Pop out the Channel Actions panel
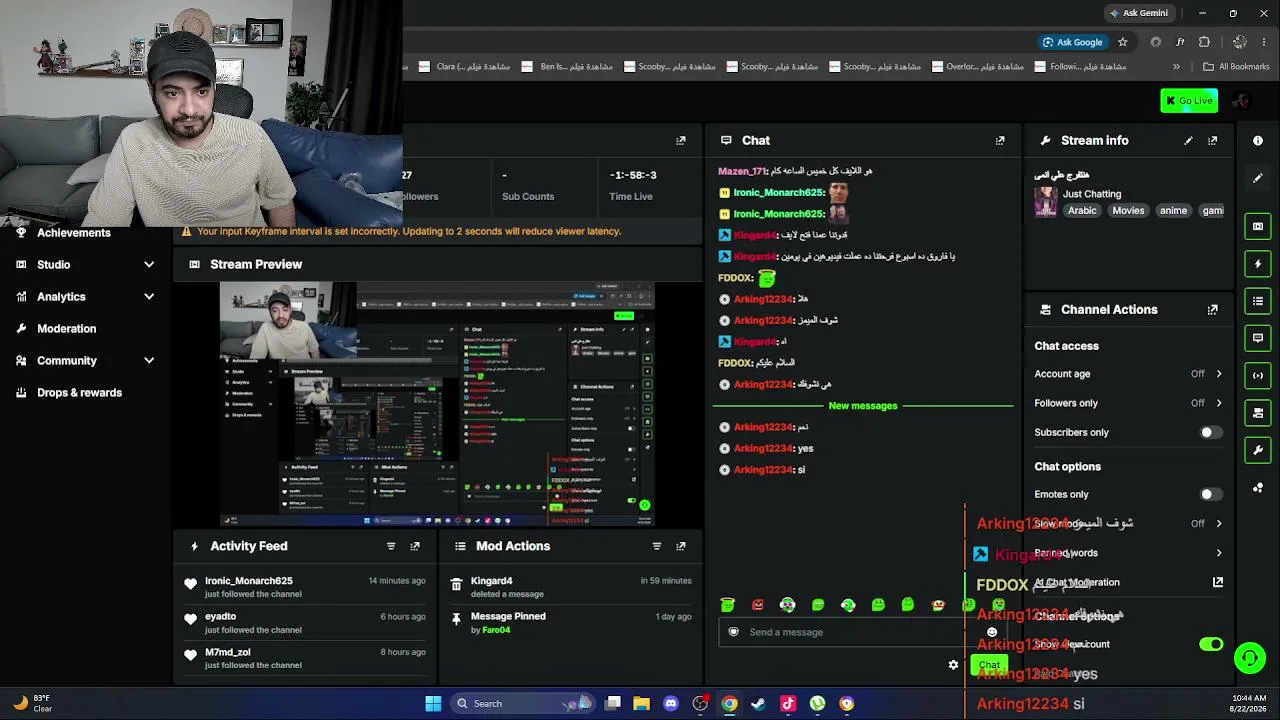The image size is (1280, 720). [1213, 310]
